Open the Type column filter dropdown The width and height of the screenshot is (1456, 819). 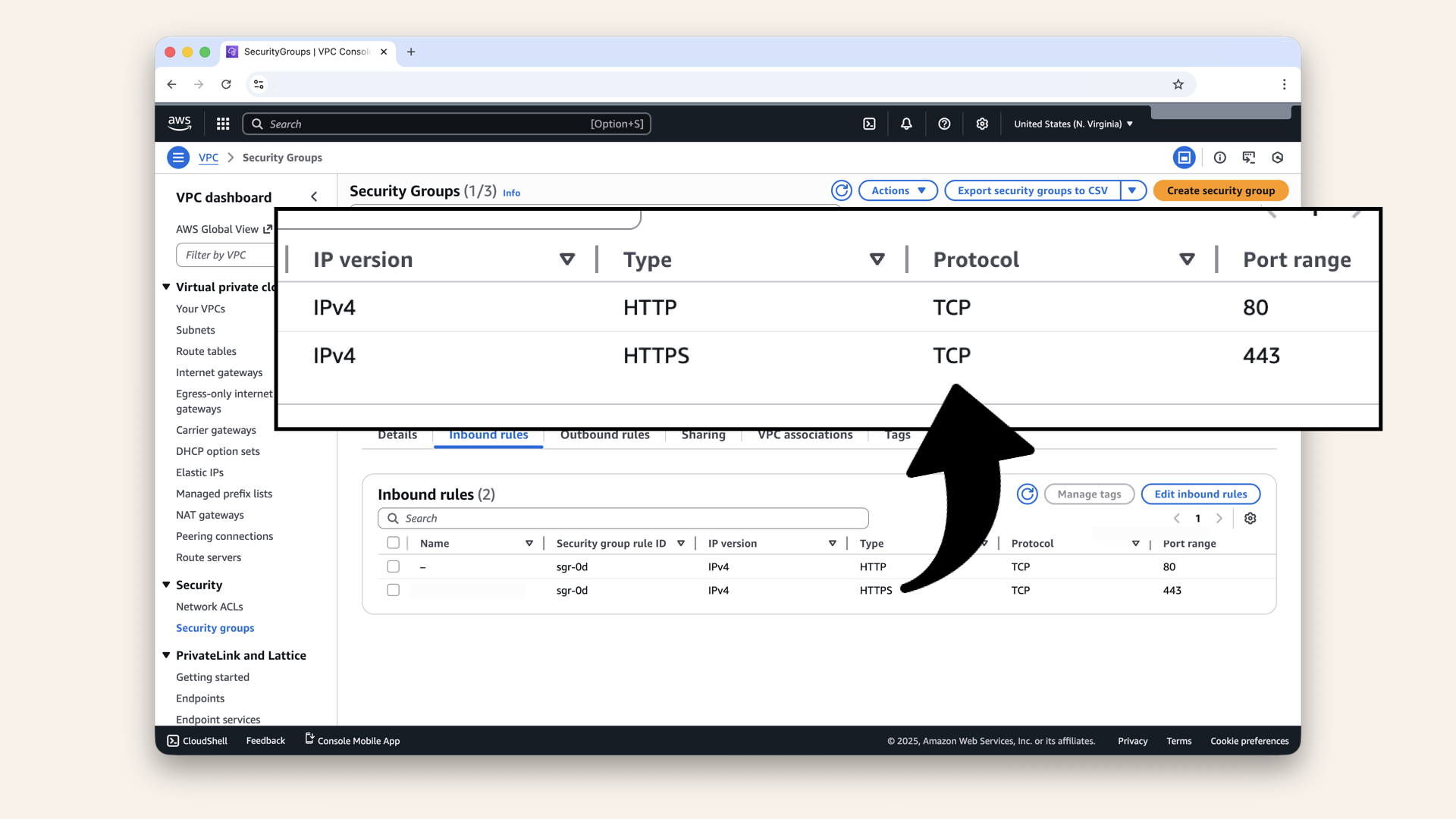click(x=877, y=259)
